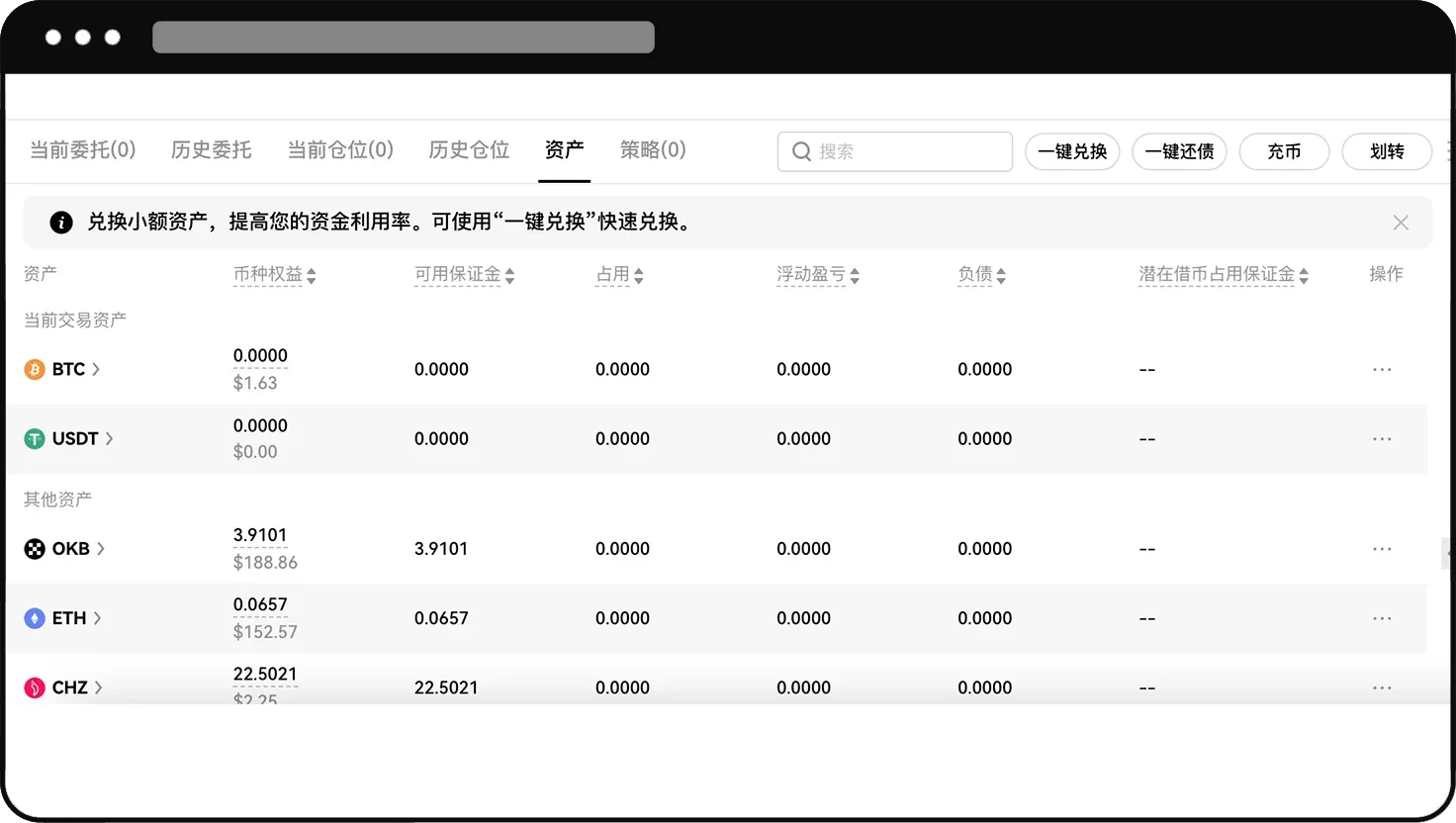Click OKB dollar value $188.86
This screenshot has width=1456, height=823.
click(x=265, y=562)
